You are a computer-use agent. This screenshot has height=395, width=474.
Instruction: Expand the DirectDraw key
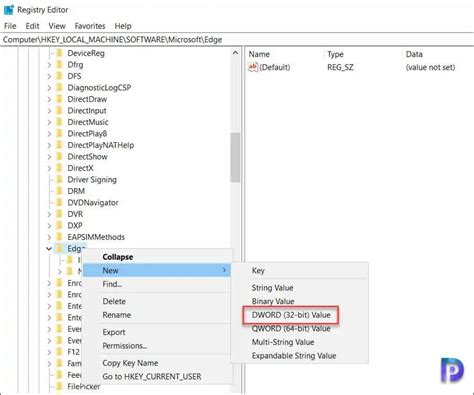(49, 99)
